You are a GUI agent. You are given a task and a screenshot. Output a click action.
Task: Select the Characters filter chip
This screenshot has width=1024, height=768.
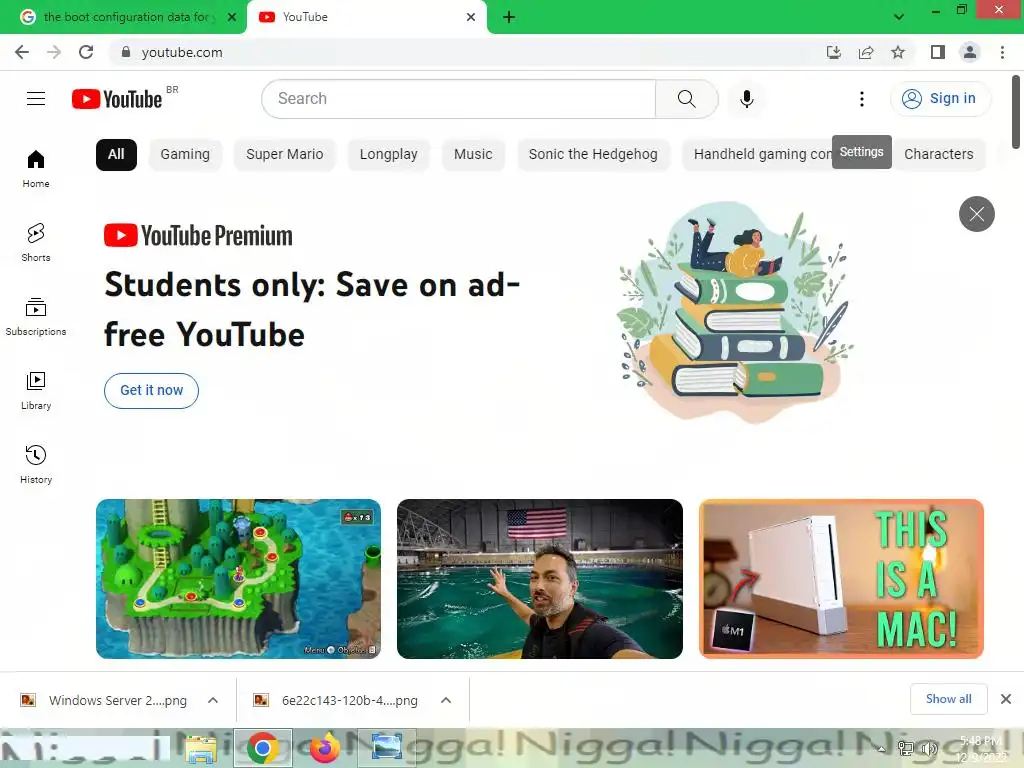[938, 155]
